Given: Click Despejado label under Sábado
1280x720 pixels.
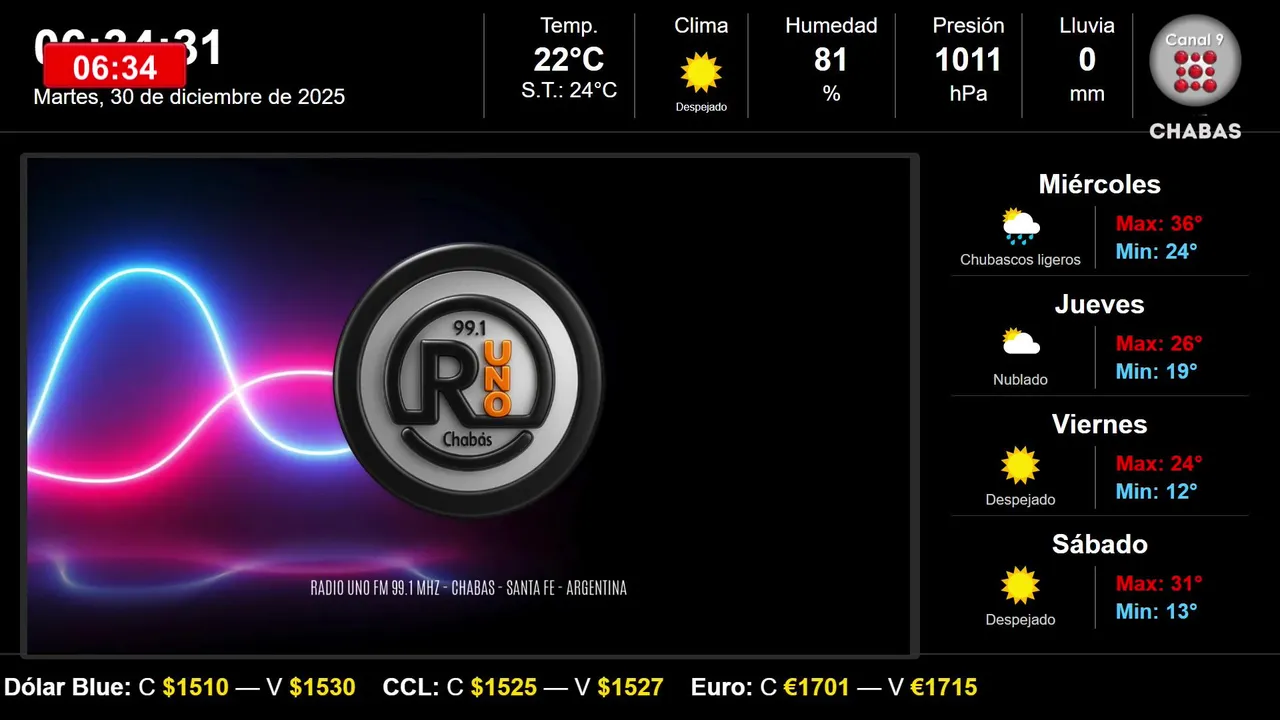Looking at the screenshot, I should [x=1021, y=620].
